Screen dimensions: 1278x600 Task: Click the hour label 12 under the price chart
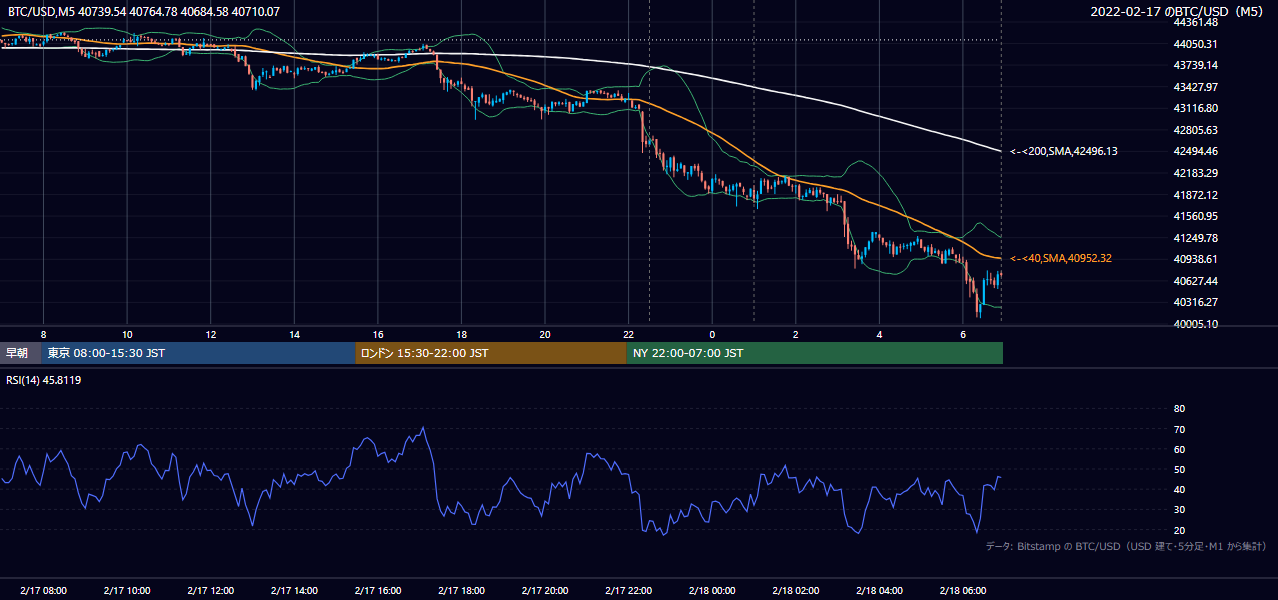click(x=211, y=334)
